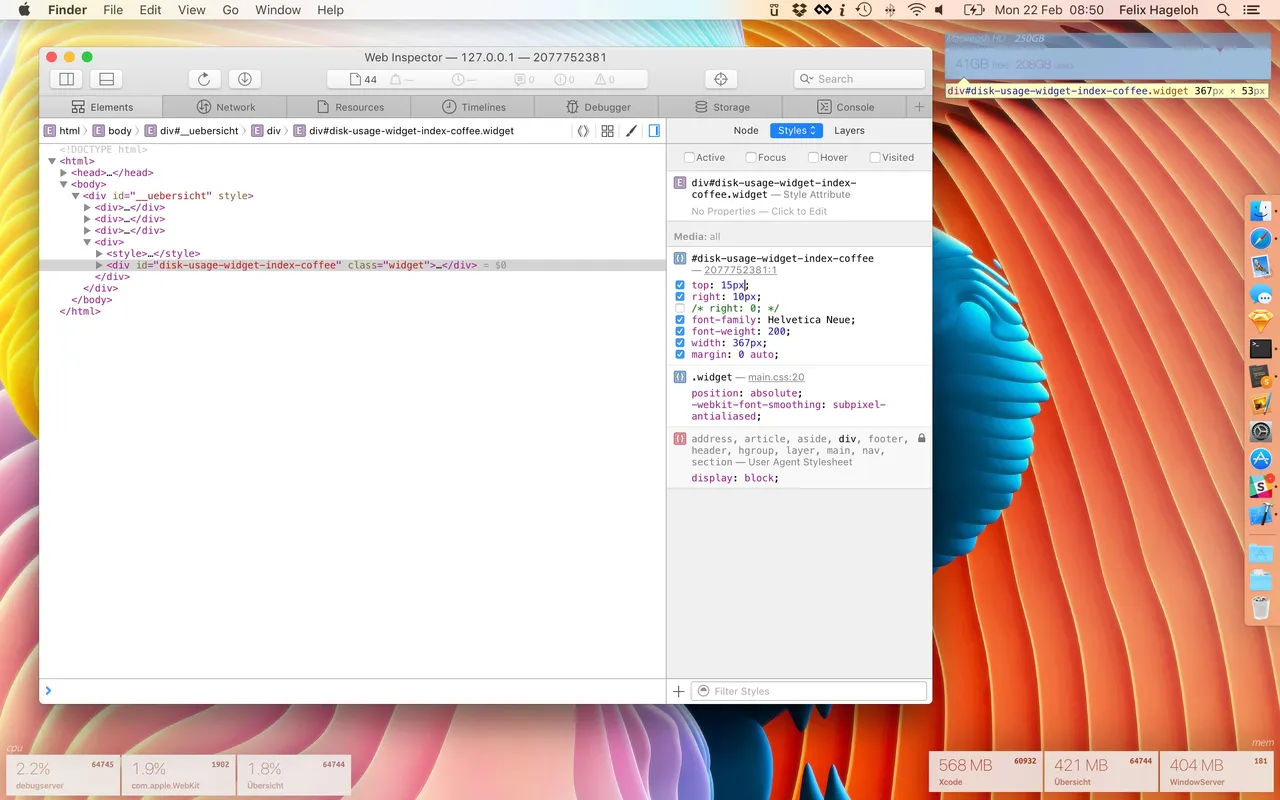Add a new style rule
The width and height of the screenshot is (1280, 800).
678,691
